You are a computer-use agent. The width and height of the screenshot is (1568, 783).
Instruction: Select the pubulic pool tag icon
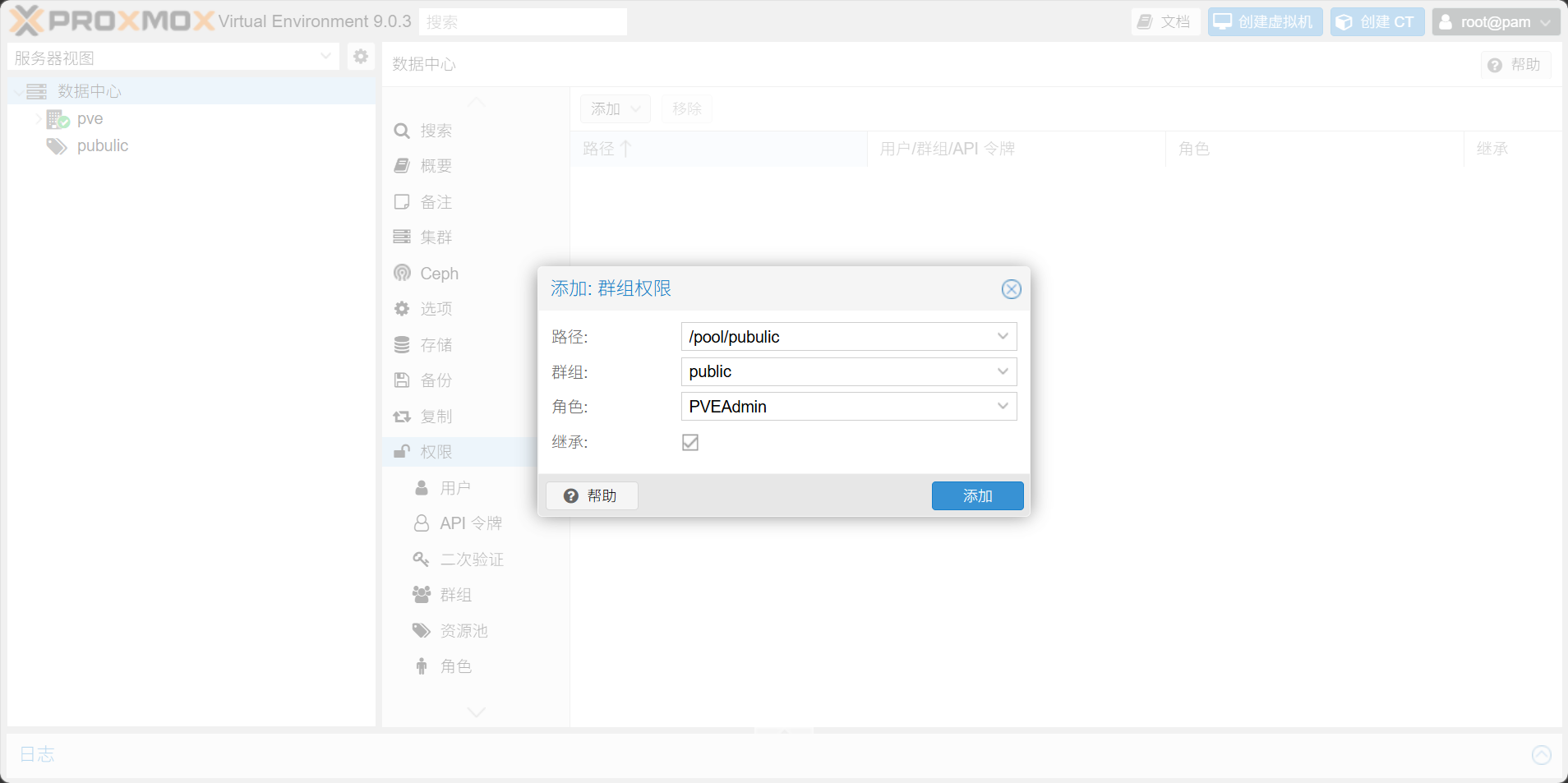(57, 146)
